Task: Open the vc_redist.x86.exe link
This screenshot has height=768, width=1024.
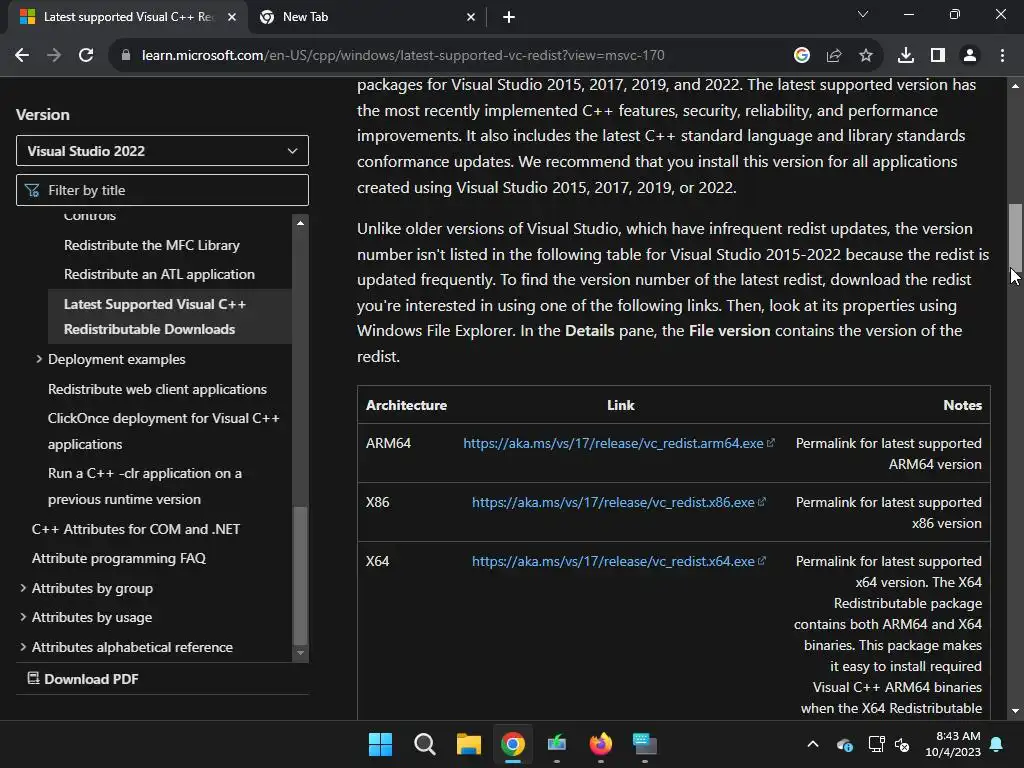Action: pyautogui.click(x=618, y=502)
